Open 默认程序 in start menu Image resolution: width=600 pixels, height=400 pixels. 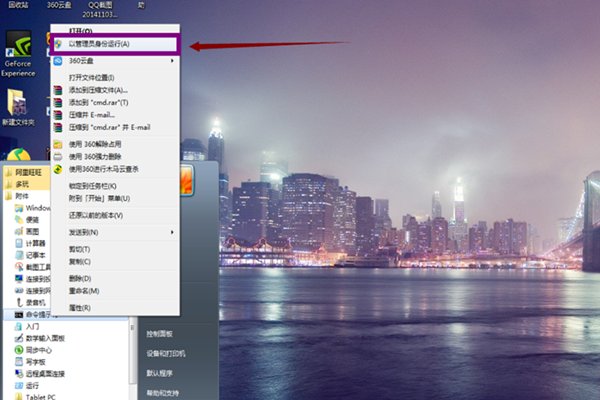tap(159, 373)
